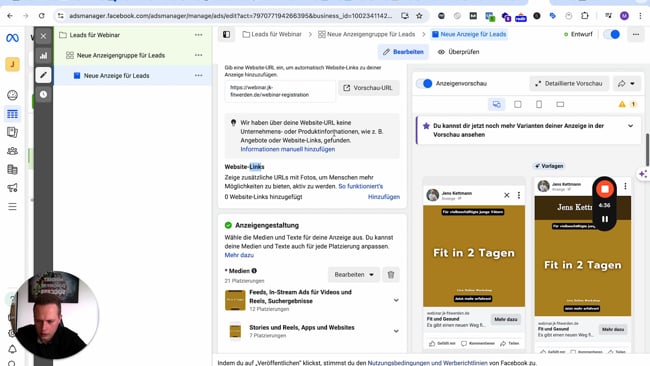Open Nutzungsbedingungen und Werberichtlinien link
The width and height of the screenshot is (650, 366).
pyautogui.click(x=427, y=363)
